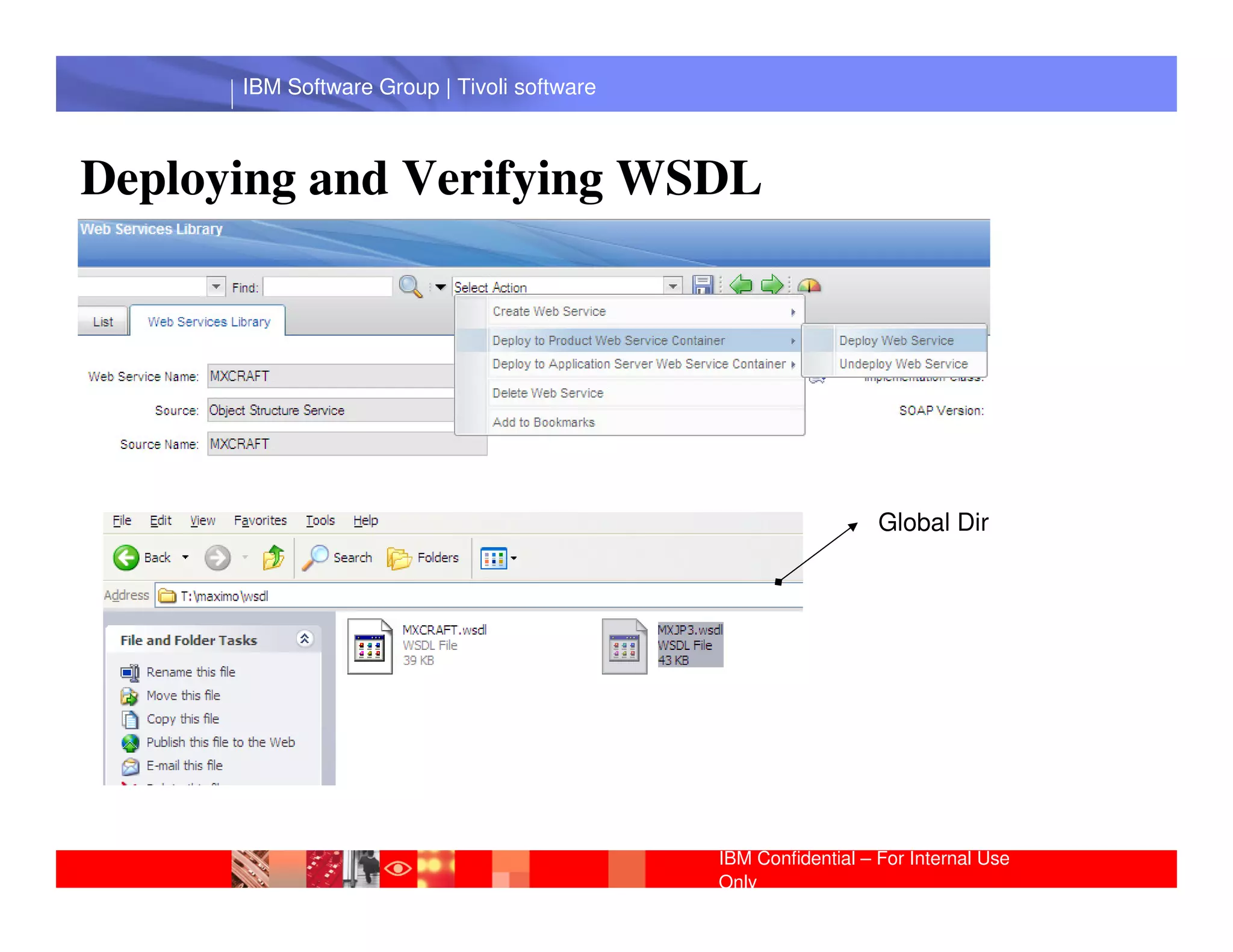
Task: Click the Copy this file link
Action: tap(183, 719)
